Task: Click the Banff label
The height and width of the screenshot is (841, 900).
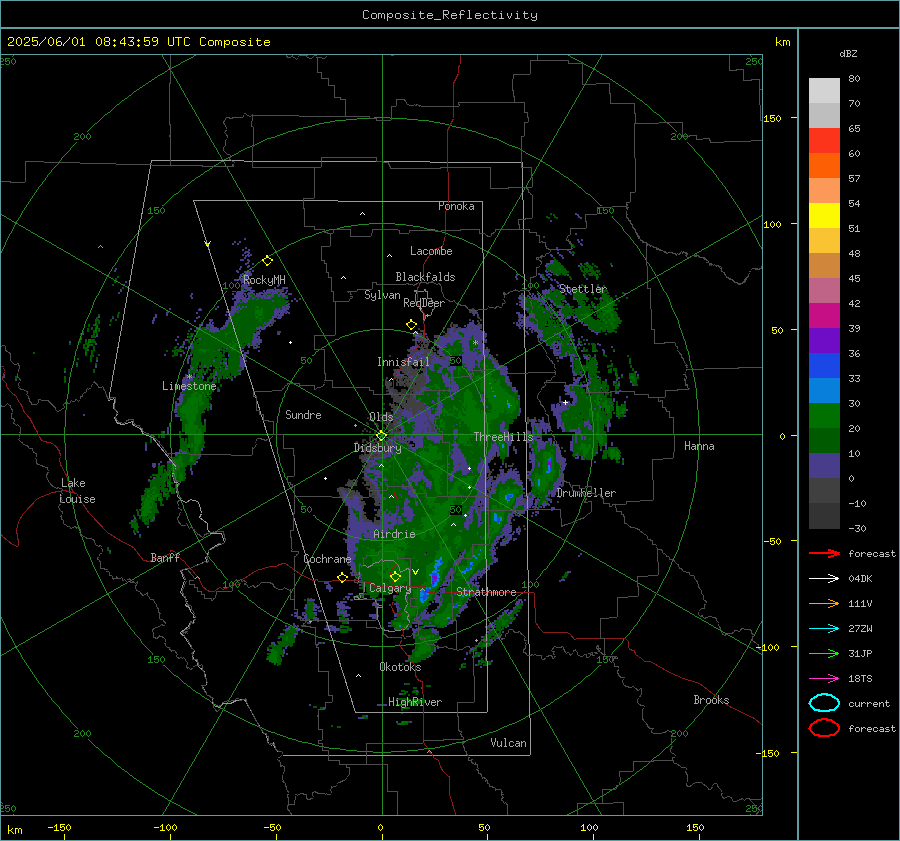Action: point(165,557)
